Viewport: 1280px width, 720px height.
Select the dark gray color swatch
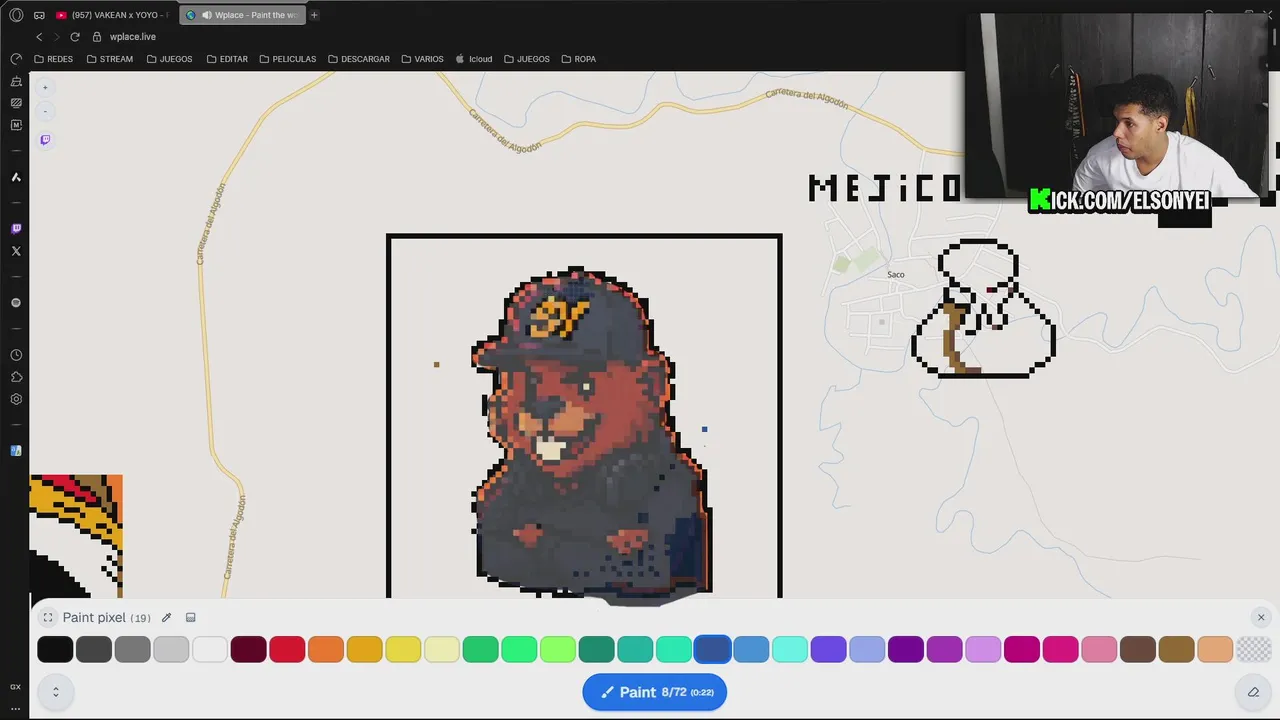pyautogui.click(x=94, y=650)
